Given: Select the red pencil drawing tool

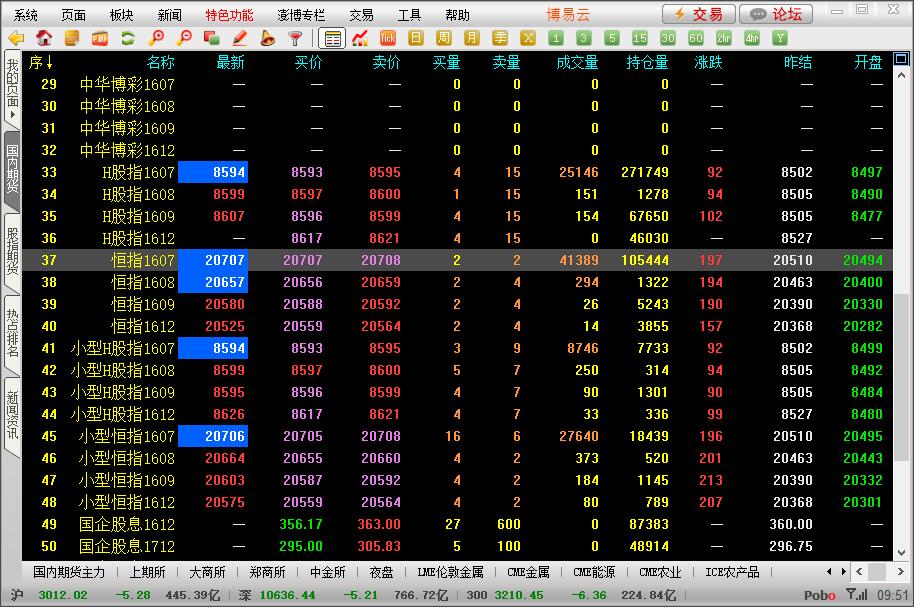Looking at the screenshot, I should coord(240,38).
